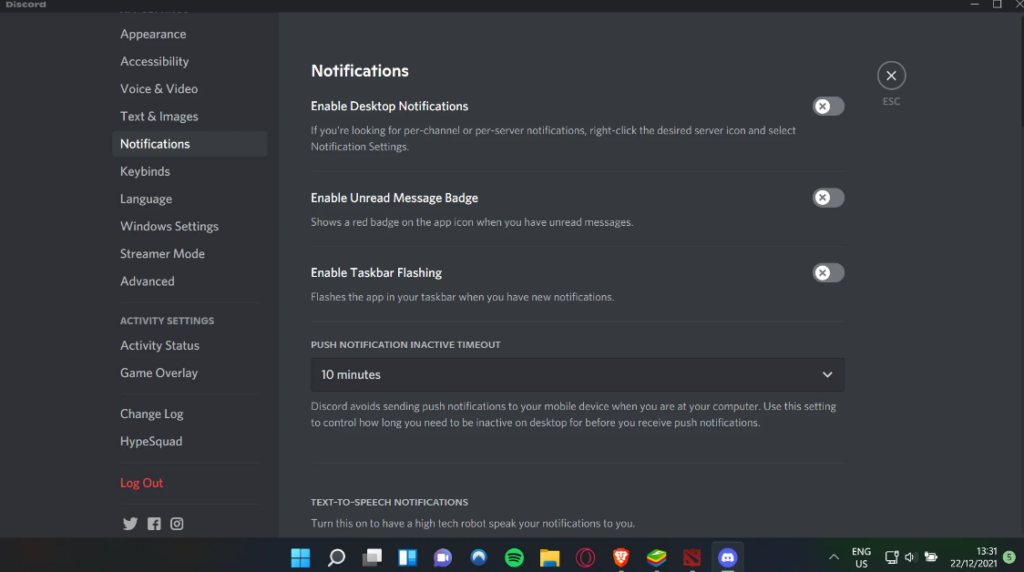
Task: Show hidden system tray icons
Action: pyautogui.click(x=834, y=558)
